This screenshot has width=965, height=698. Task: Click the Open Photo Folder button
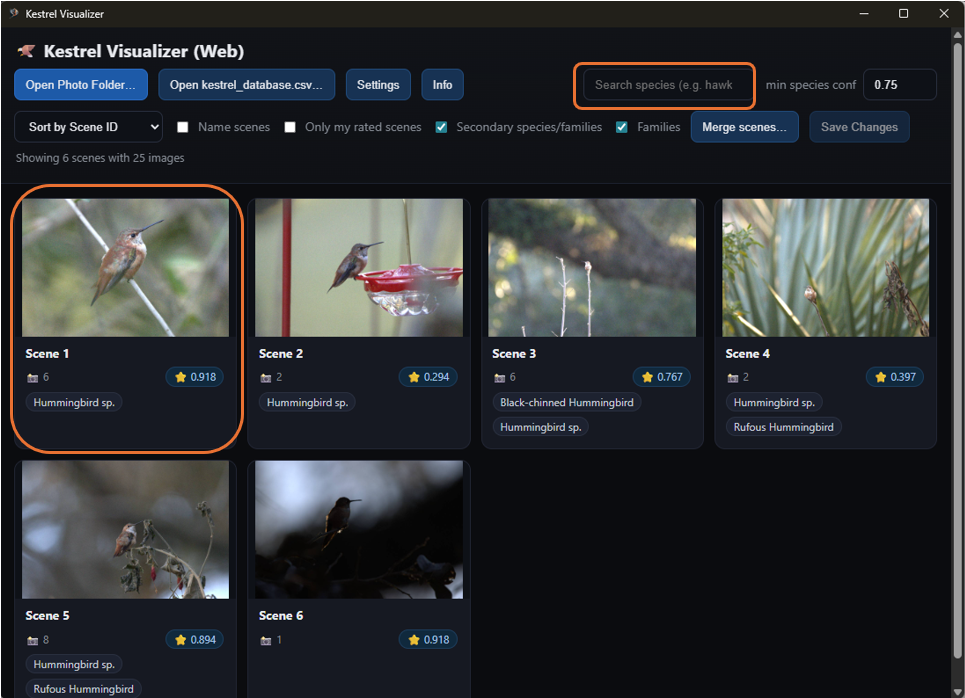[x=80, y=84]
